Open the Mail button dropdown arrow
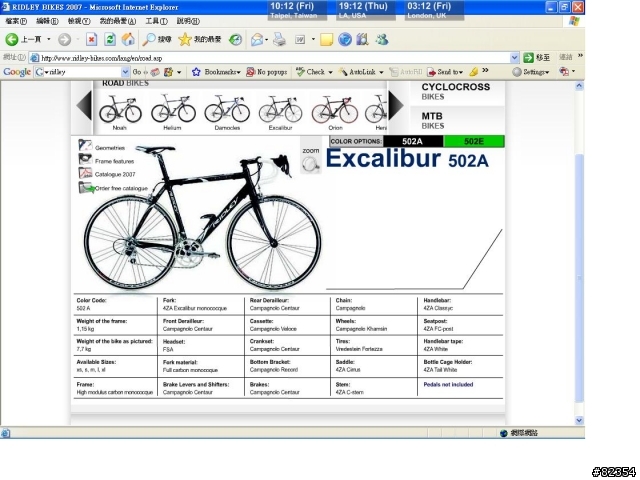Screen dimensions: 640x480 tap(267, 40)
